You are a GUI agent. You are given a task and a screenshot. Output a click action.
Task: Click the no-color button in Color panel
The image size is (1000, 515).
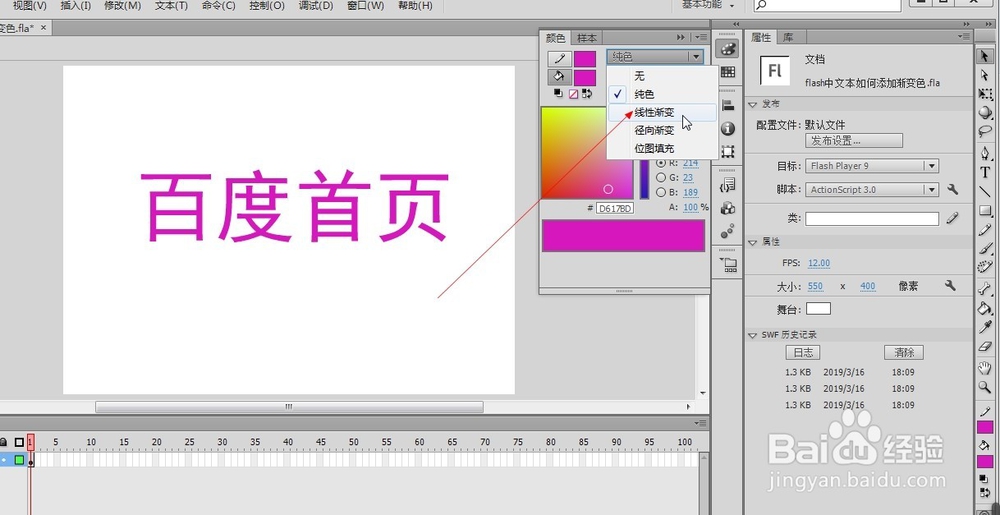(x=573, y=94)
